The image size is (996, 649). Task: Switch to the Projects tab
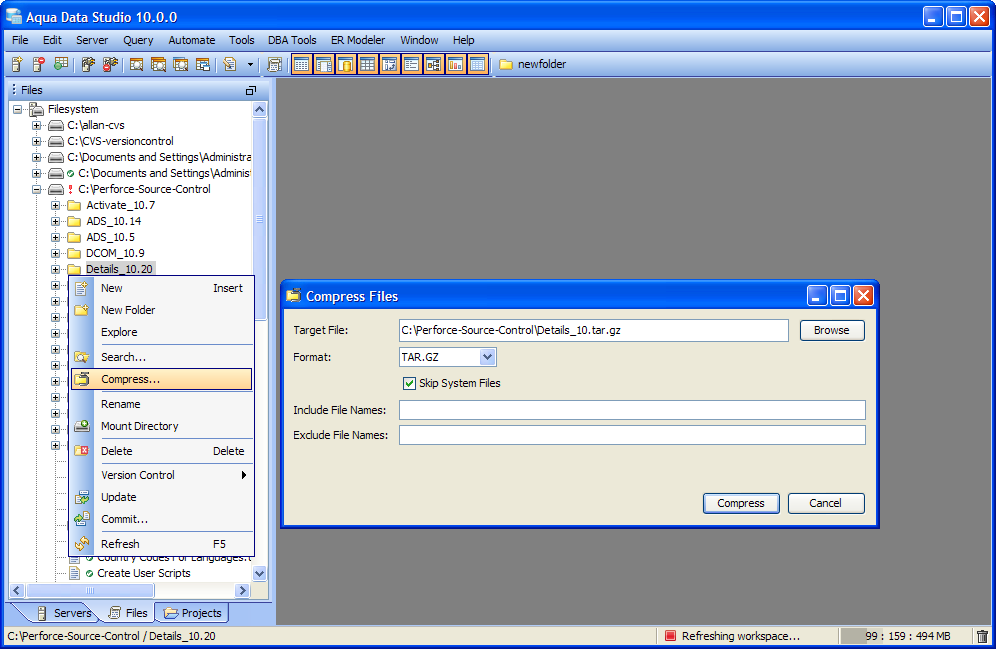pos(192,613)
